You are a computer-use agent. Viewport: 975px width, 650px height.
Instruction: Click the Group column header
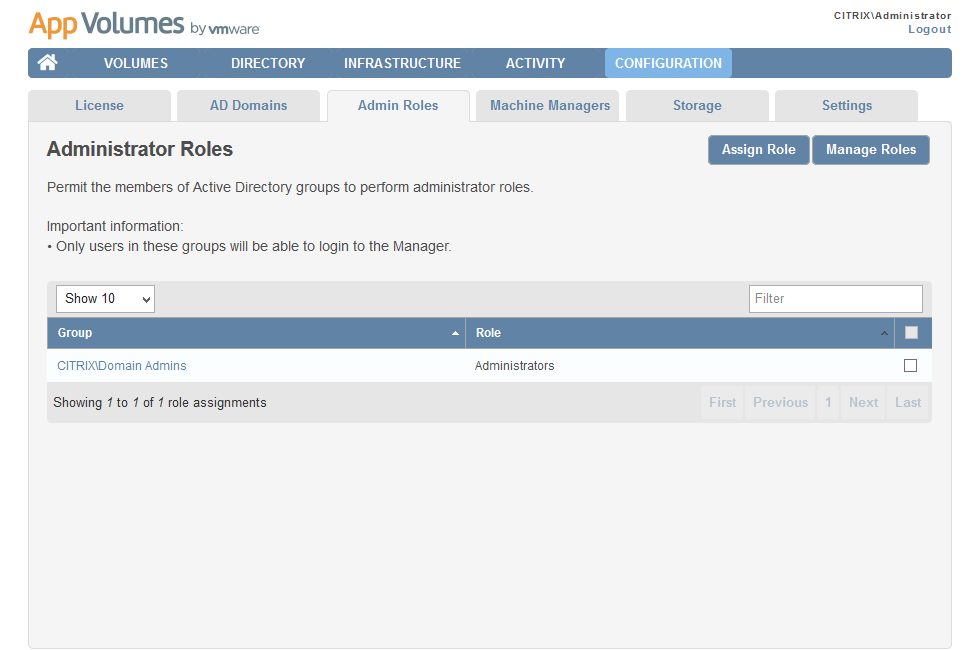(x=256, y=333)
